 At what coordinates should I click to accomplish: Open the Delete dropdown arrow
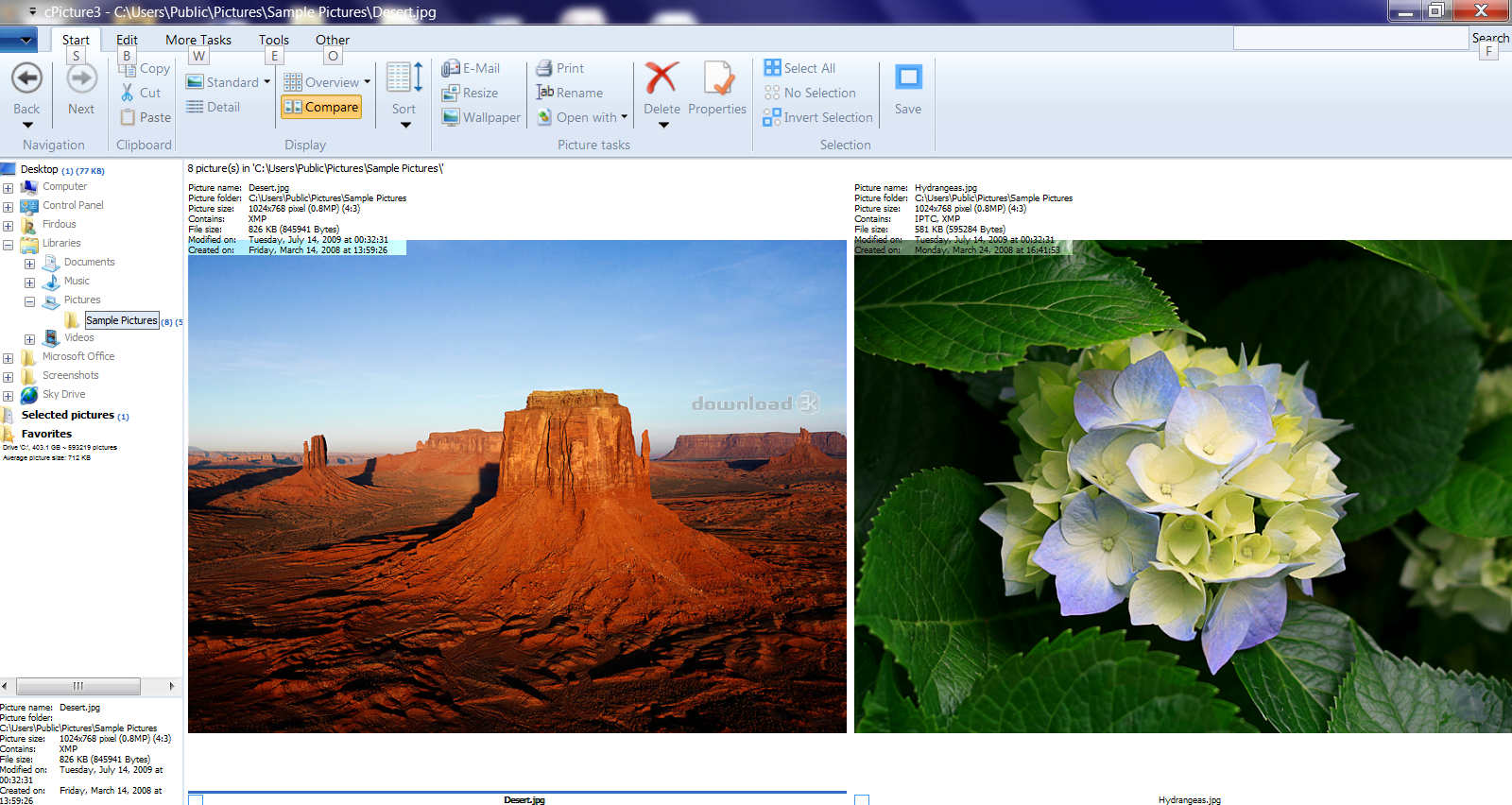(x=663, y=125)
